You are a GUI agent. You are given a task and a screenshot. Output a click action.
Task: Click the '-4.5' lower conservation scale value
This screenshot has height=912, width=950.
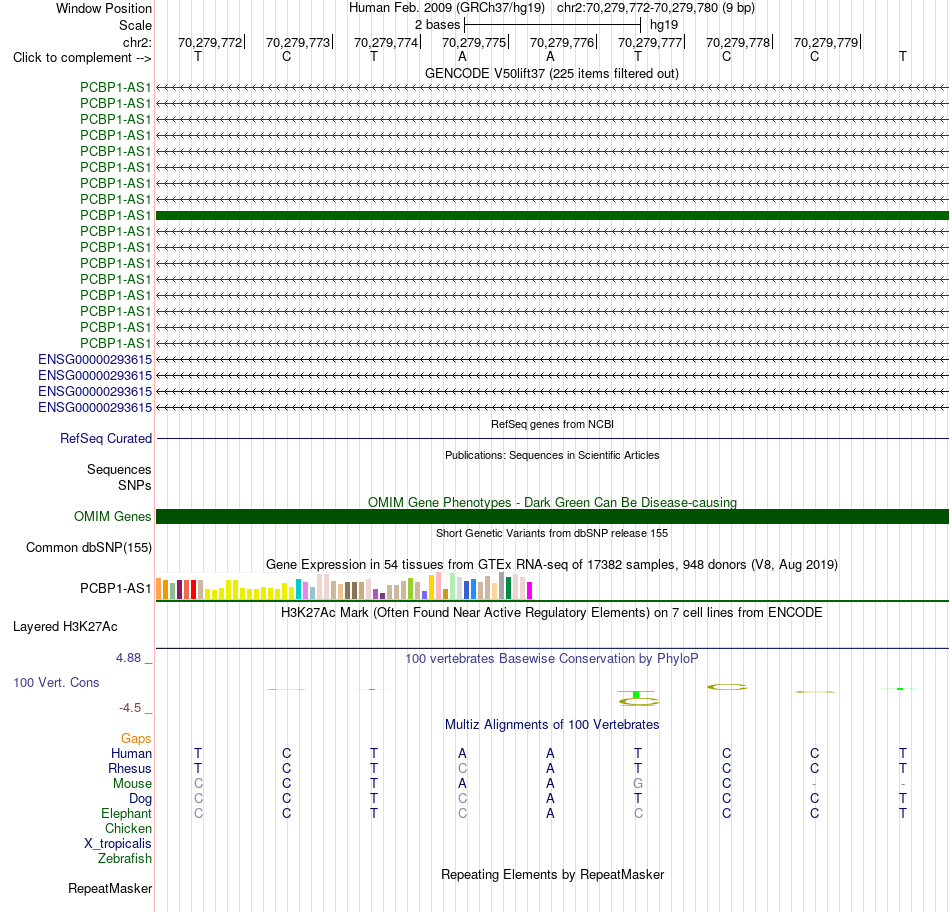[x=130, y=708]
